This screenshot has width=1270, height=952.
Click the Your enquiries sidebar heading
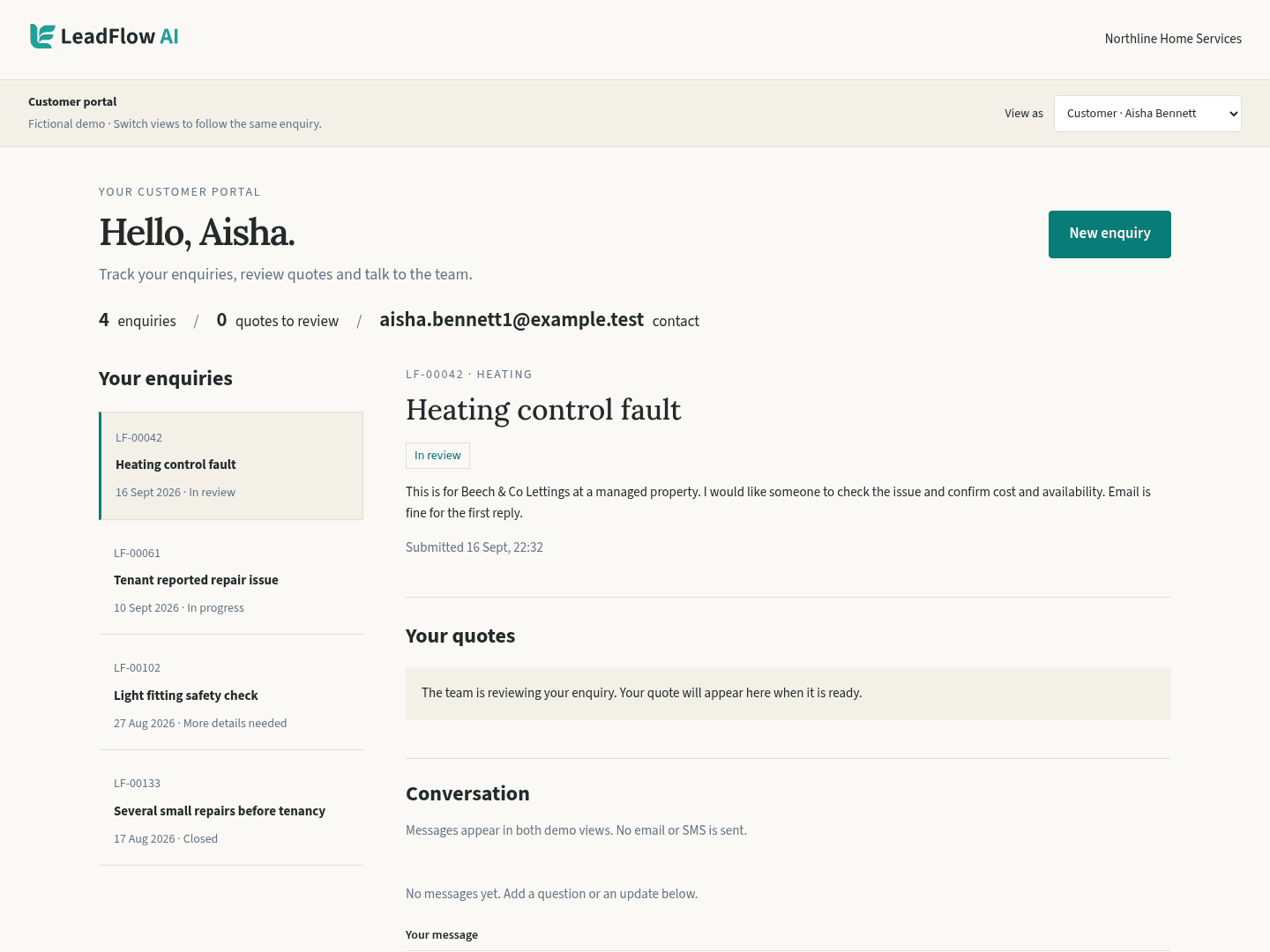[166, 379]
